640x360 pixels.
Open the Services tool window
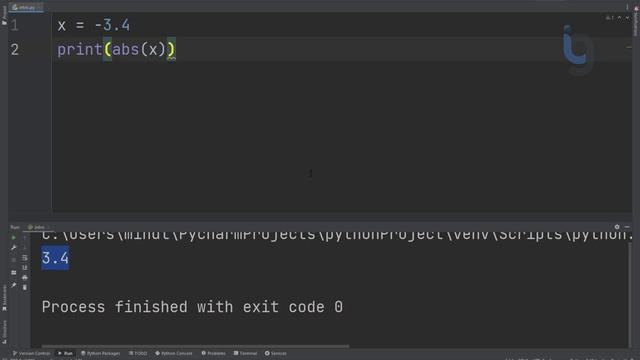[x=276, y=353]
